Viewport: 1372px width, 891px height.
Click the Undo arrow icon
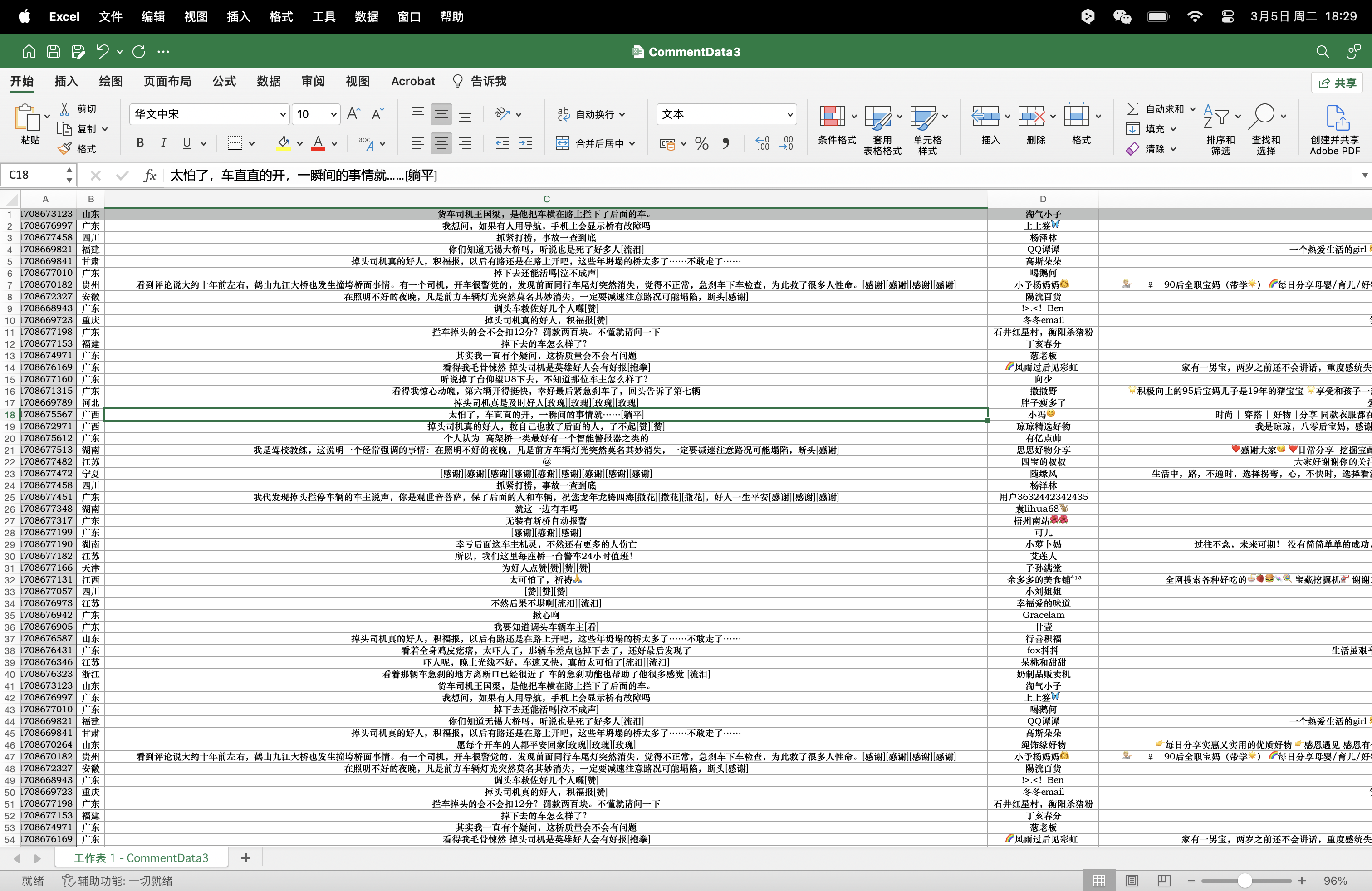coord(103,52)
